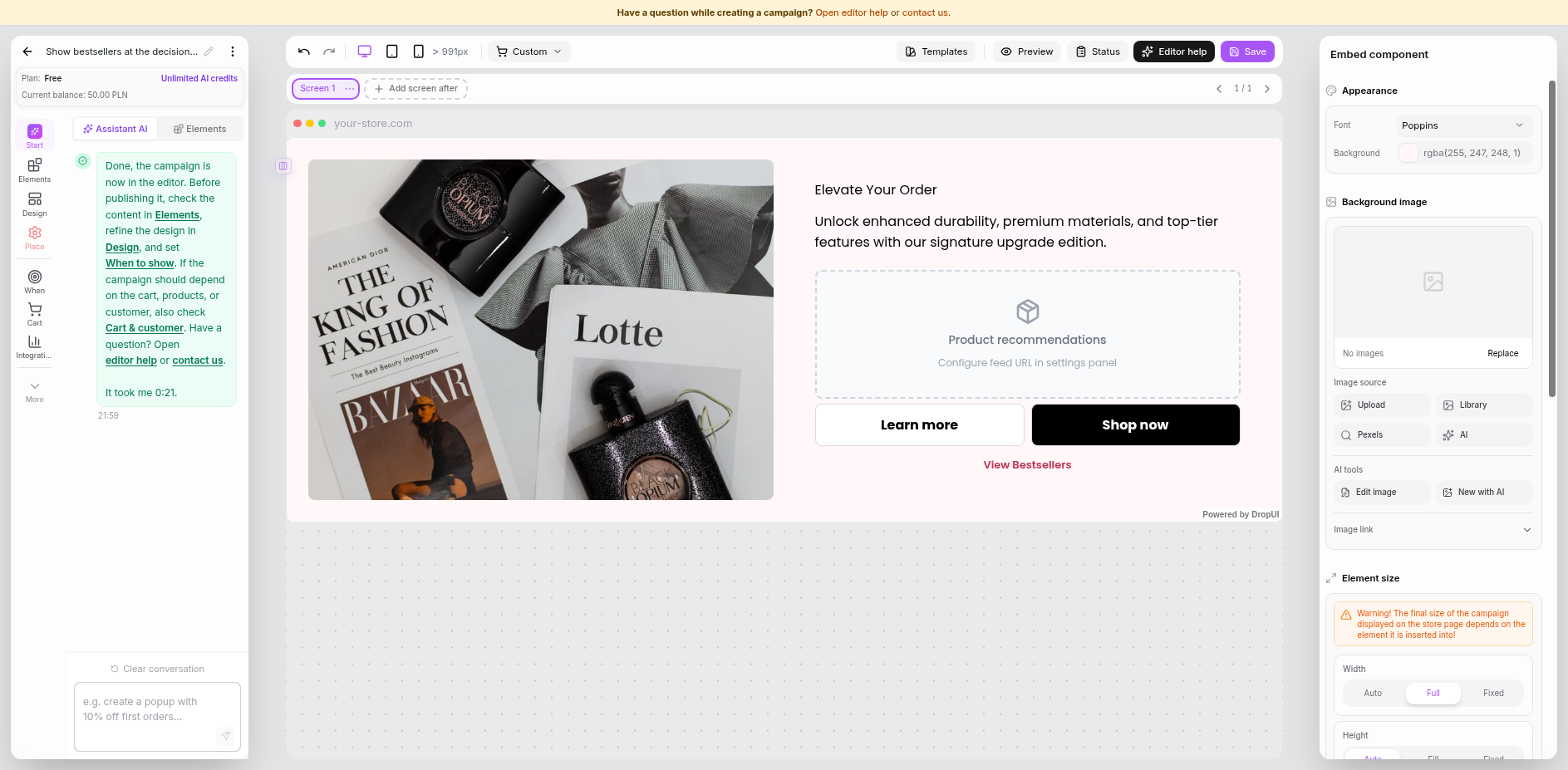Go to previous screen arrow
The height and width of the screenshot is (770, 1568).
1219,89
